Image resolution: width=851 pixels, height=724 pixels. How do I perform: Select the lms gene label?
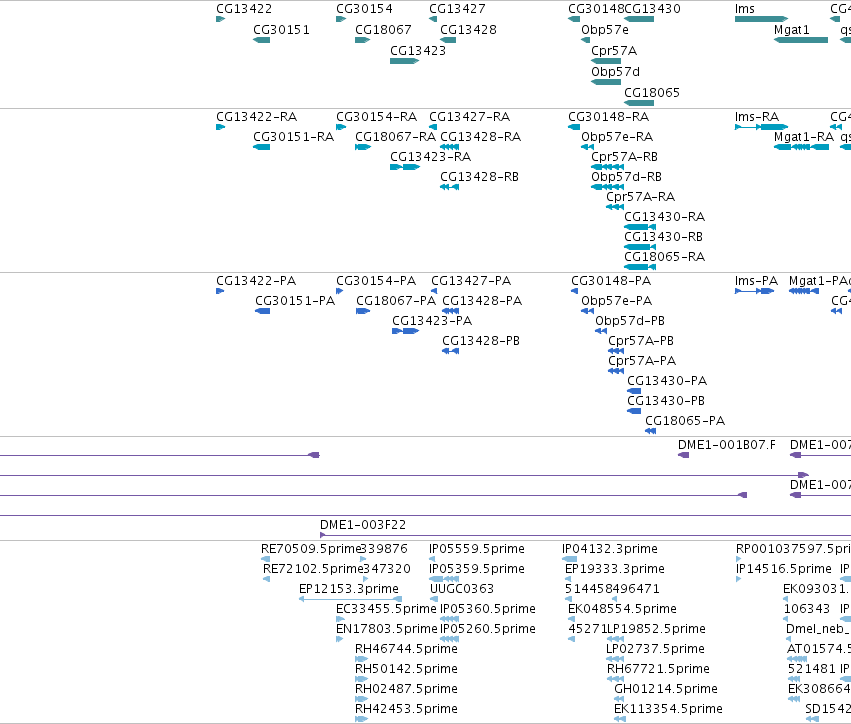point(745,9)
